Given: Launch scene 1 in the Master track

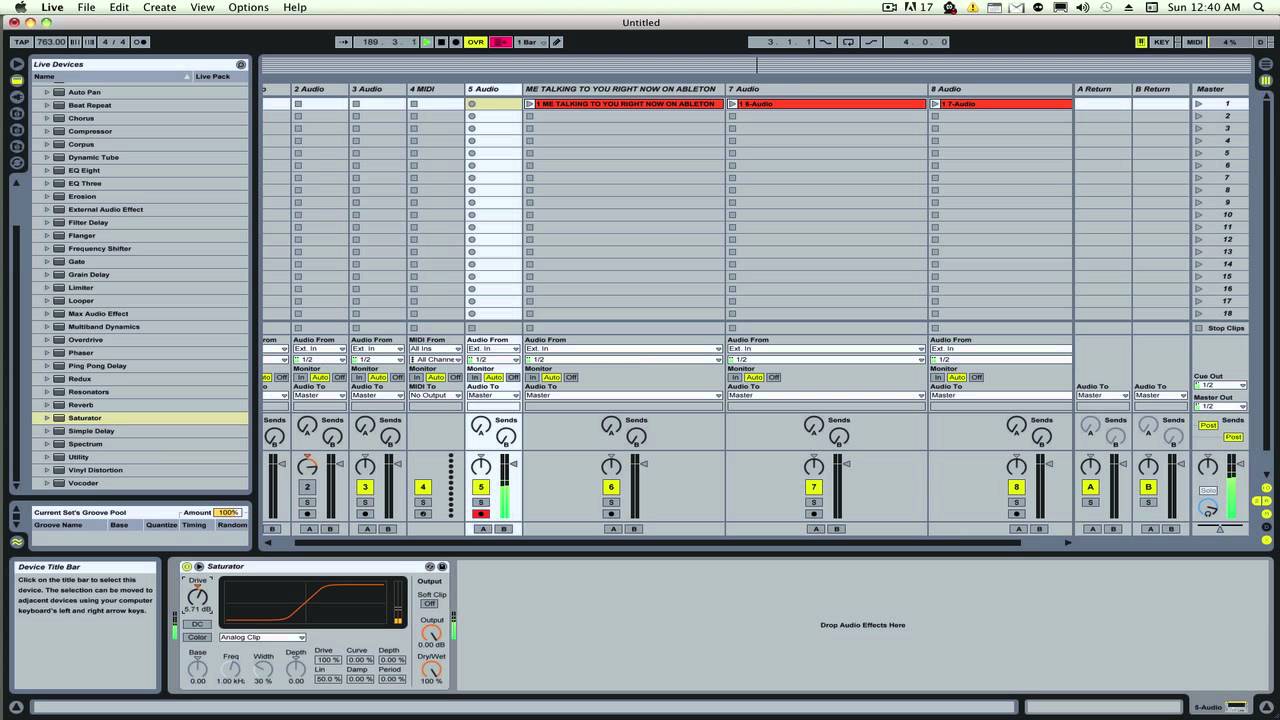Looking at the screenshot, I should 1199,104.
